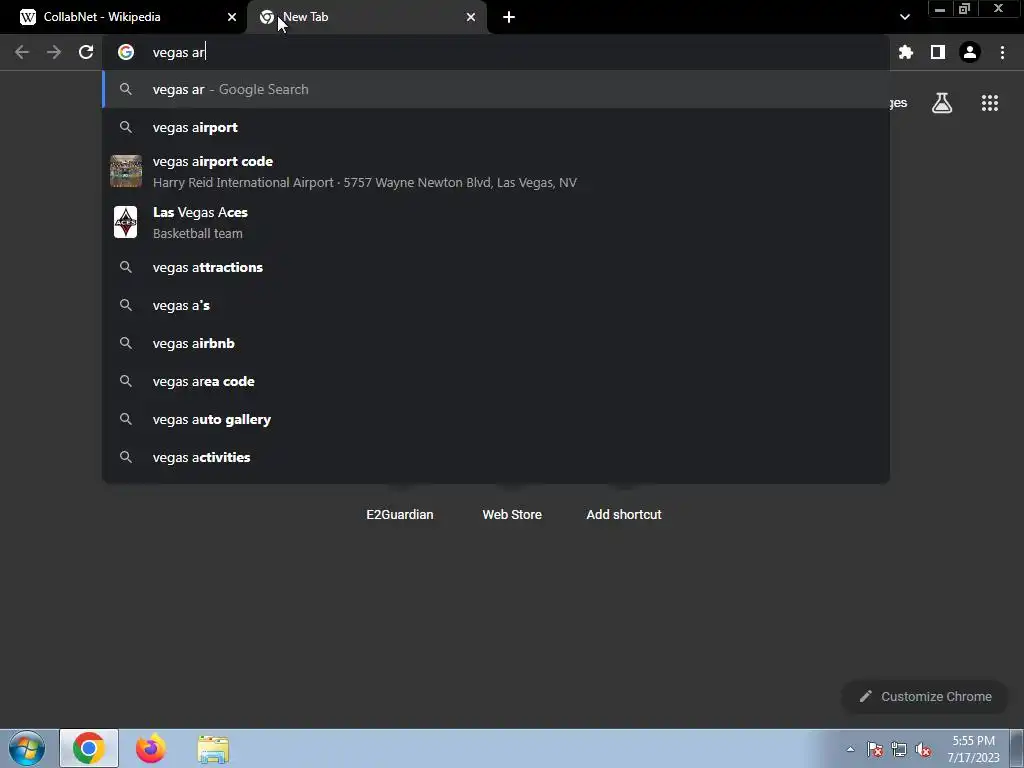Open Search Labs flask icon
The image size is (1024, 768).
click(x=942, y=103)
